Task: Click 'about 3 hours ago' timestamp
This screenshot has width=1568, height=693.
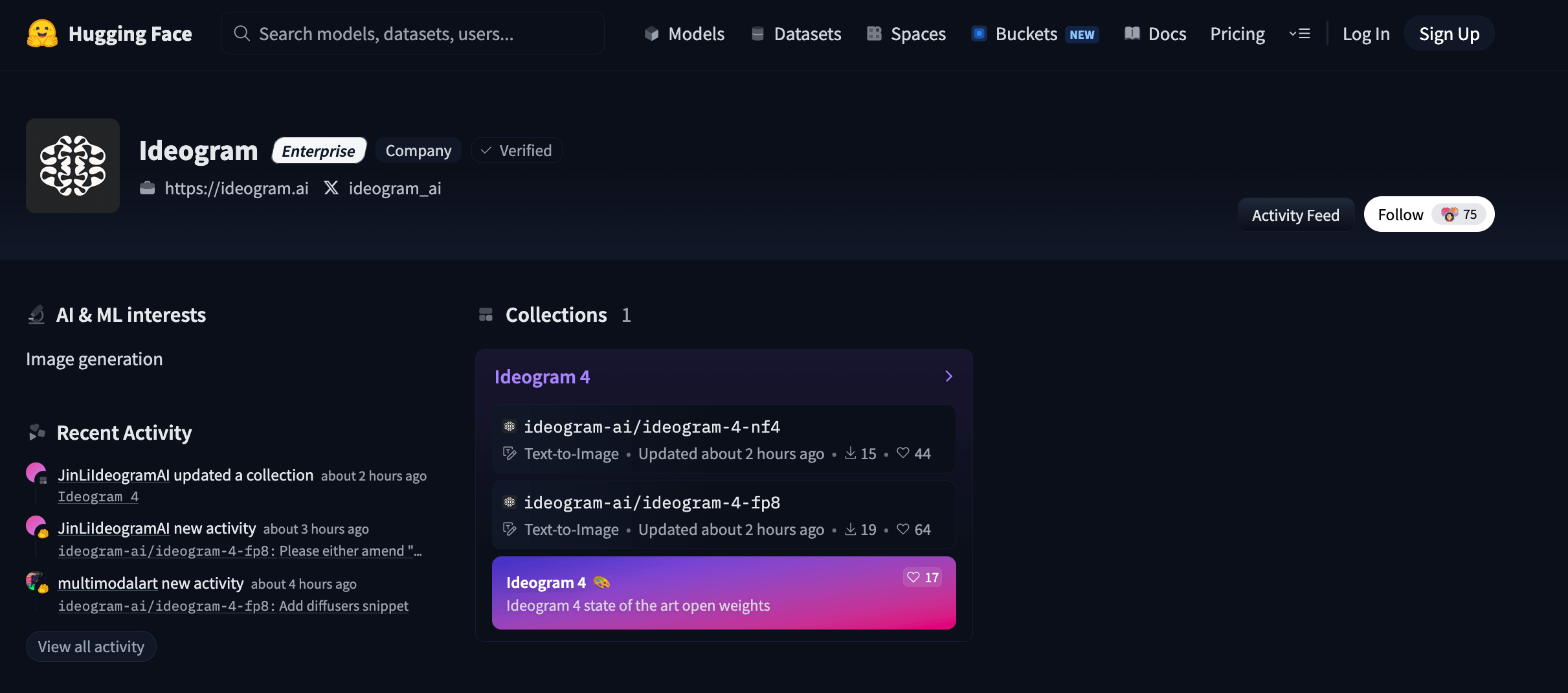Action: pyautogui.click(x=316, y=529)
